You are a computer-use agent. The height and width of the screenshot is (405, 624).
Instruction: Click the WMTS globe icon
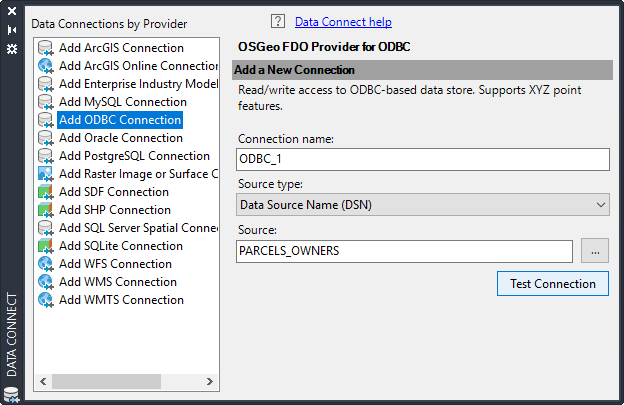point(45,300)
